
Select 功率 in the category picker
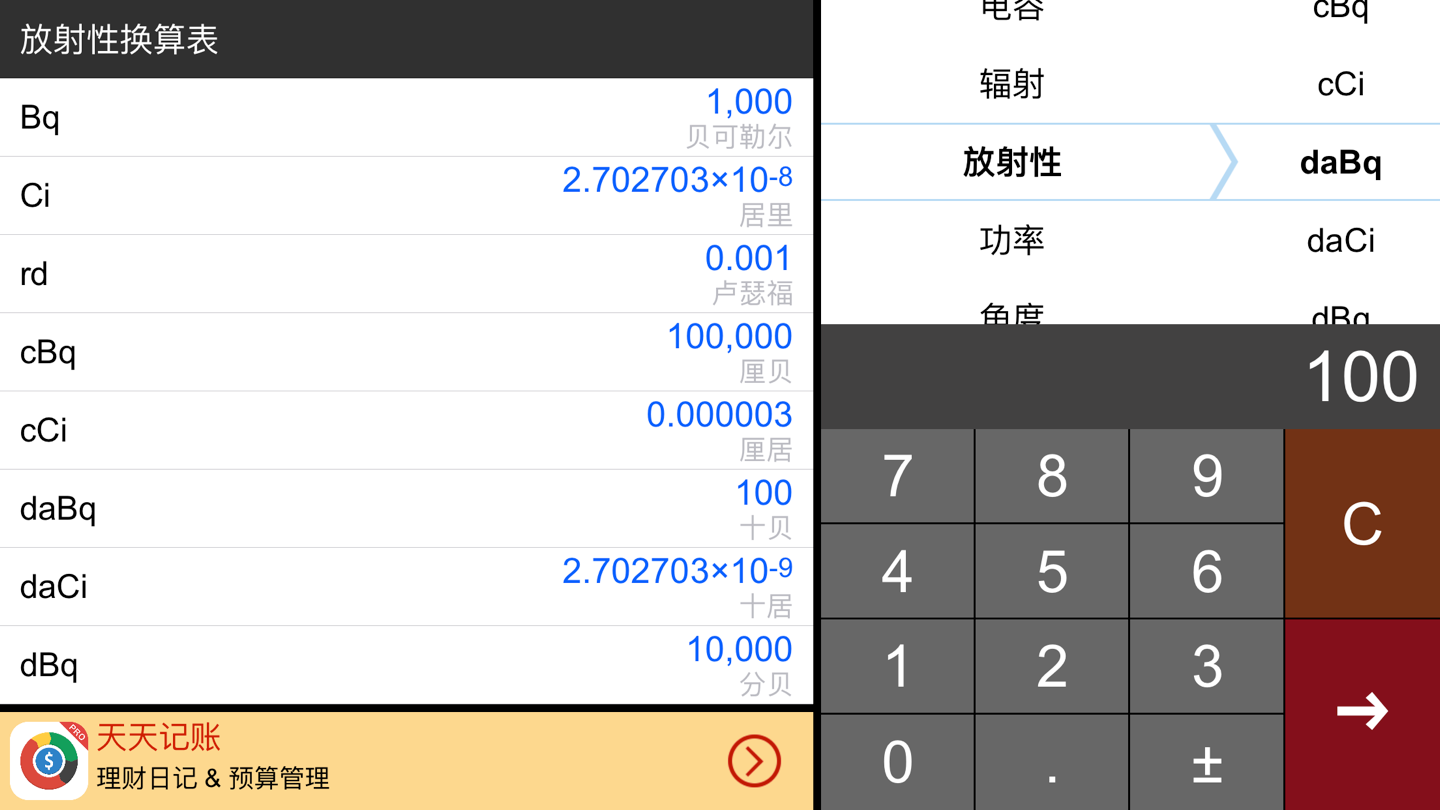click(x=1012, y=240)
